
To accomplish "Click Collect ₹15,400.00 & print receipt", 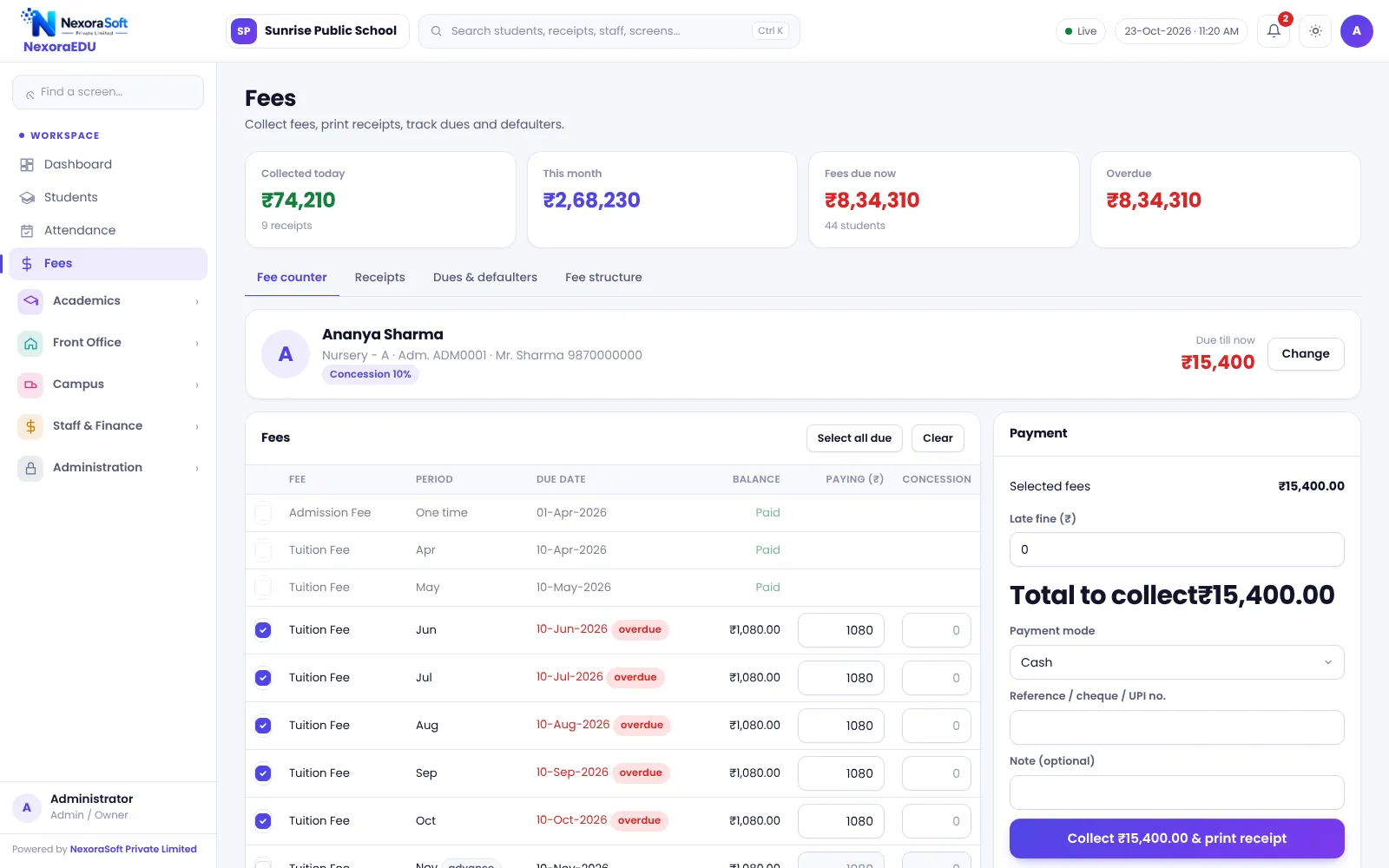I will [x=1176, y=838].
